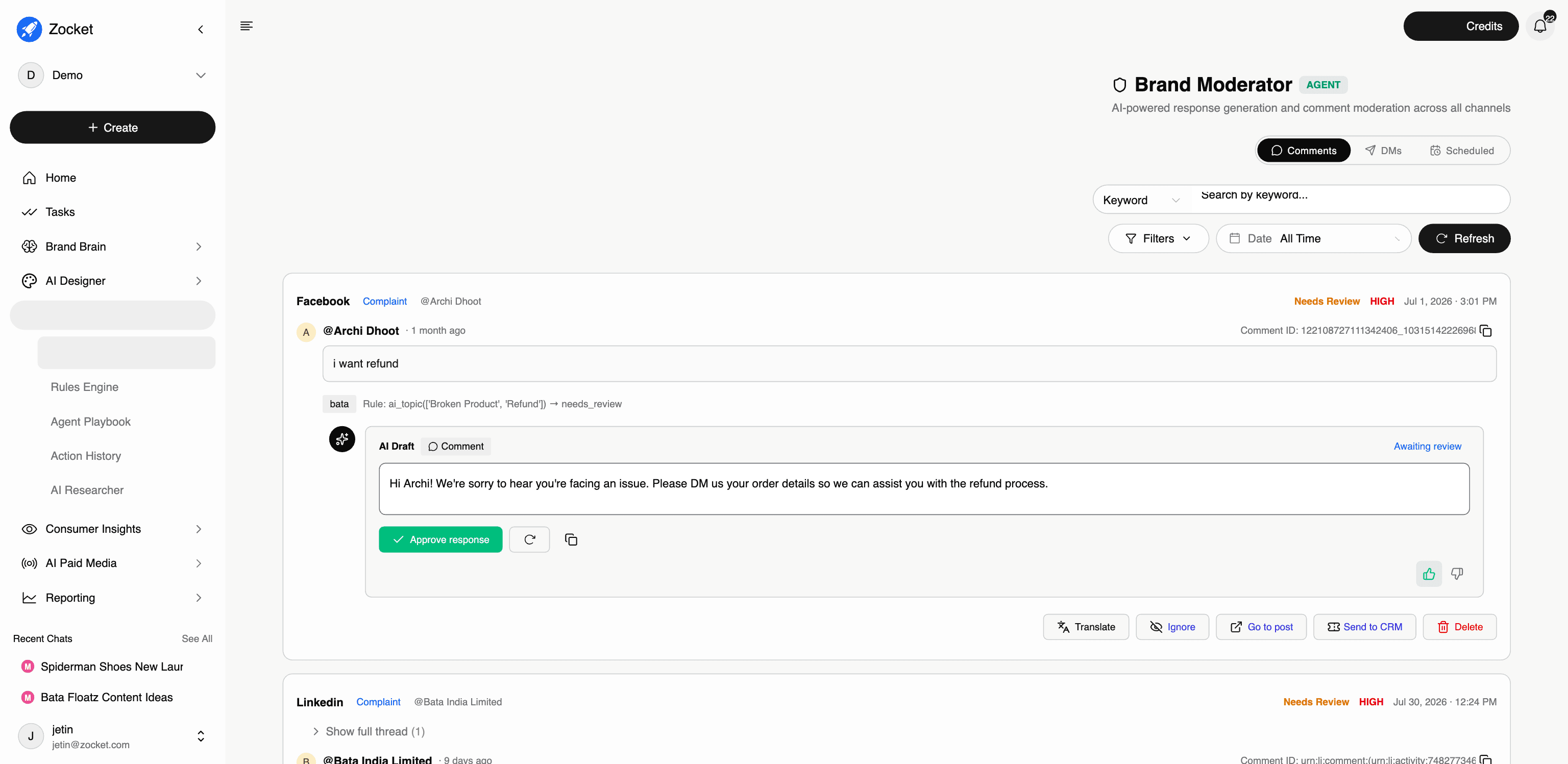Switch to the Comments tab
This screenshot has height=764, width=1568.
click(x=1303, y=151)
